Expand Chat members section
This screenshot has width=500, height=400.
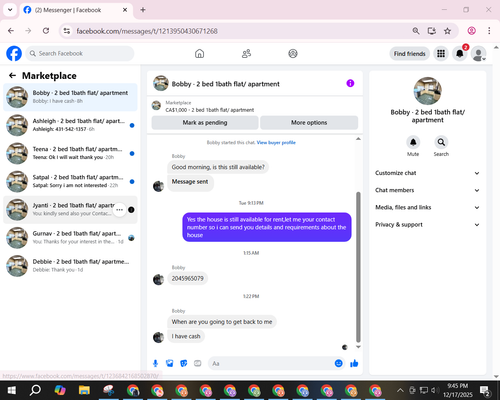pyautogui.click(x=427, y=190)
